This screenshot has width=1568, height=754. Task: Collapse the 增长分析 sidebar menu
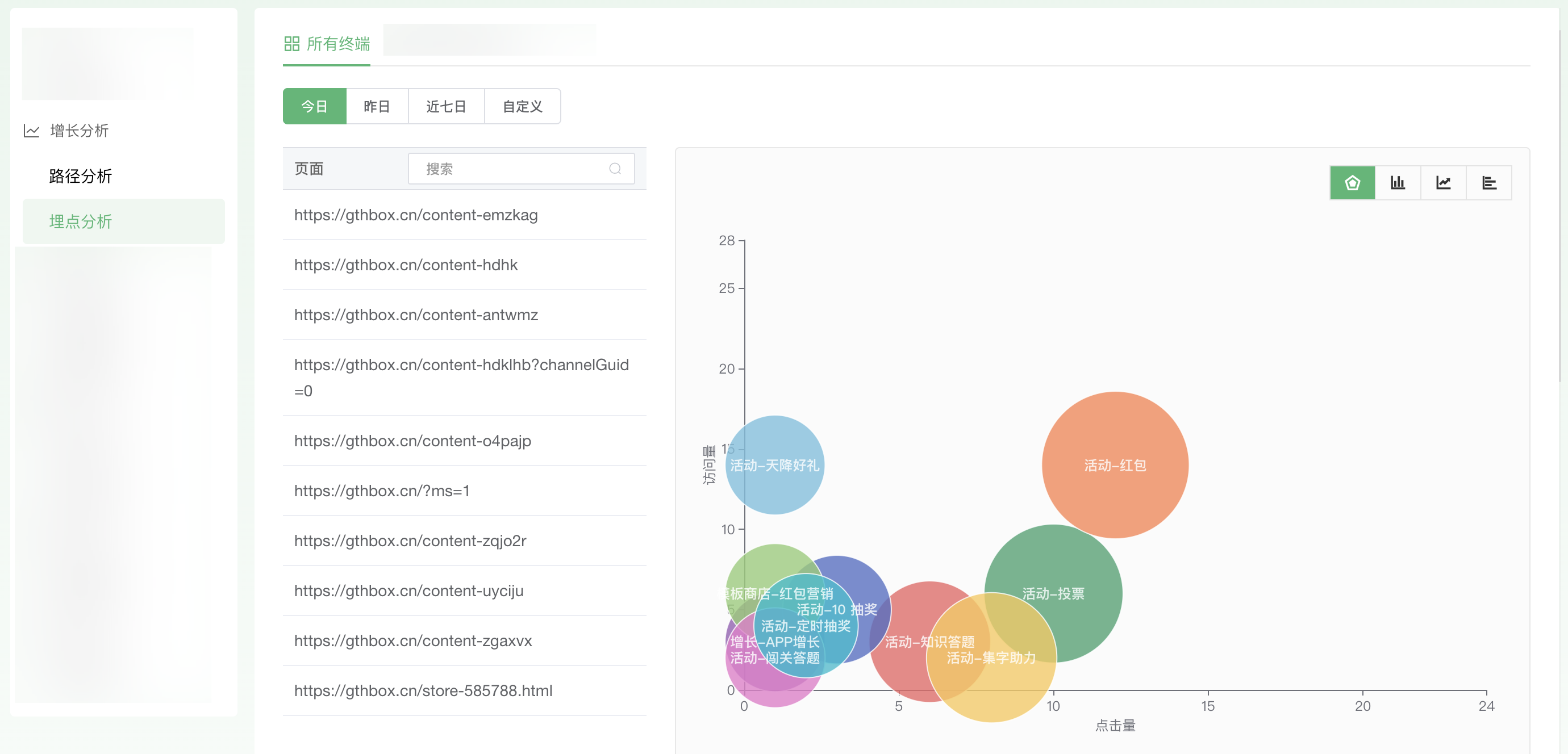point(79,131)
